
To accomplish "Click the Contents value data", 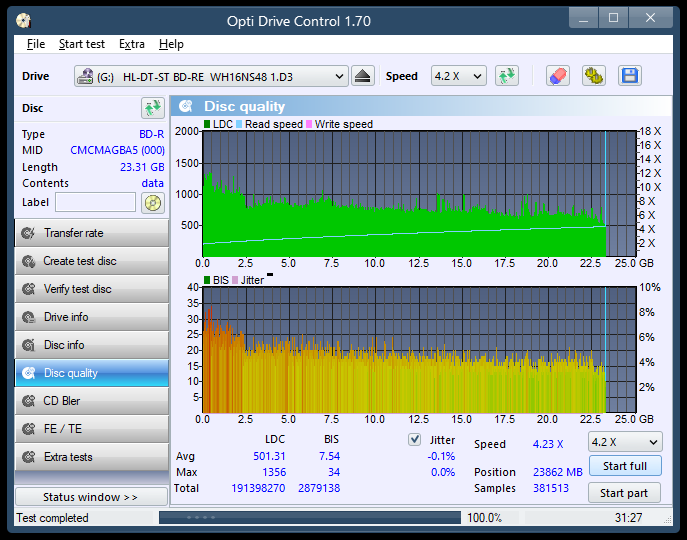I will (152, 183).
